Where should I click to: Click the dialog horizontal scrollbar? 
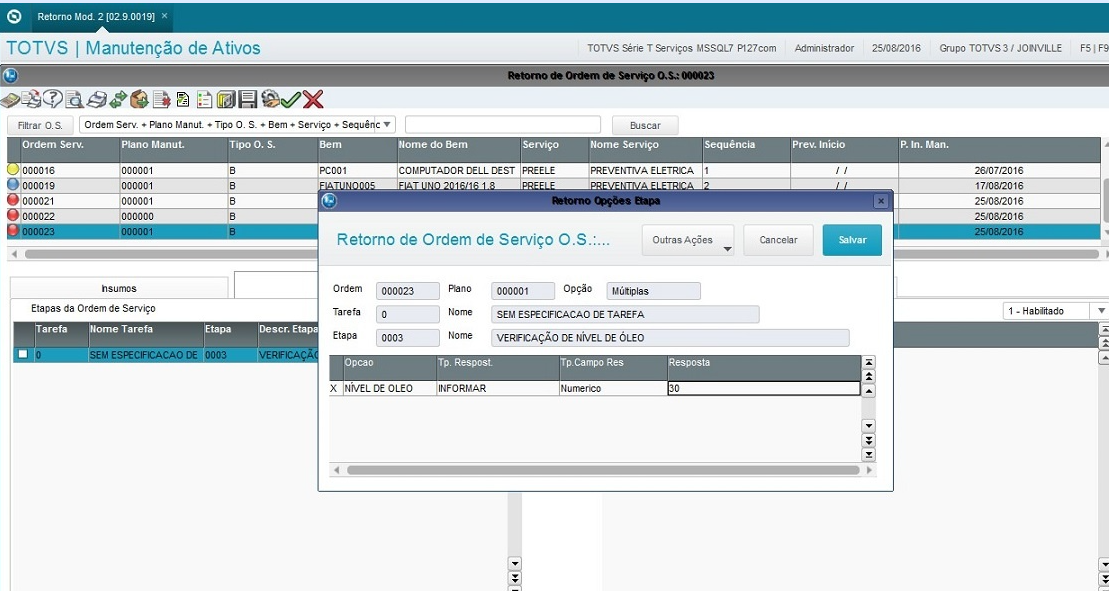pyautogui.click(x=603, y=470)
